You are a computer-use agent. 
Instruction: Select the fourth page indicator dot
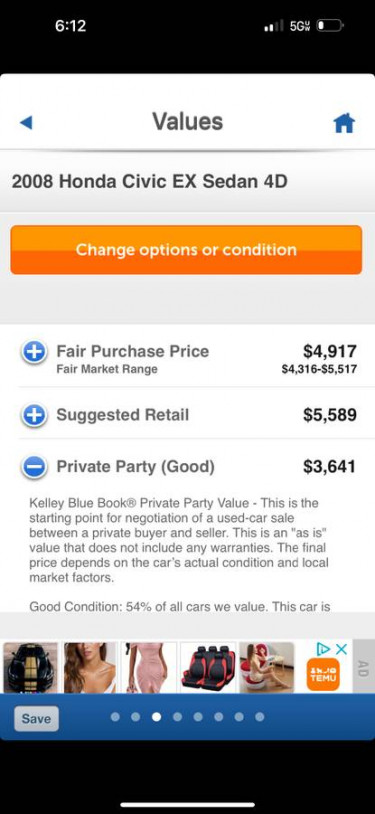[x=177, y=717]
